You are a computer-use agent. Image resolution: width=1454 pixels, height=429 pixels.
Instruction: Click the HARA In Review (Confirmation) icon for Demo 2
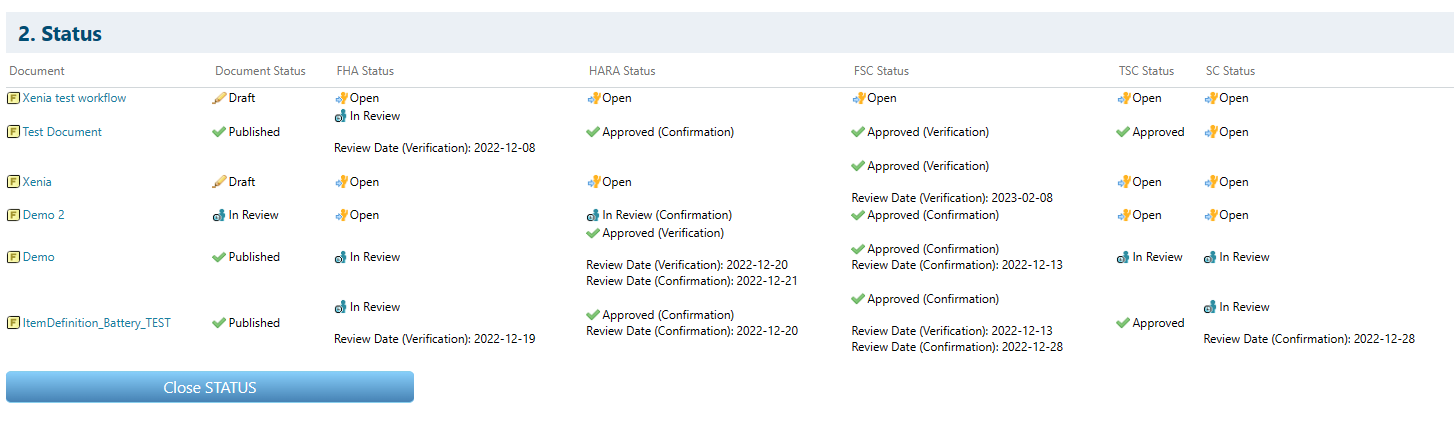(593, 215)
